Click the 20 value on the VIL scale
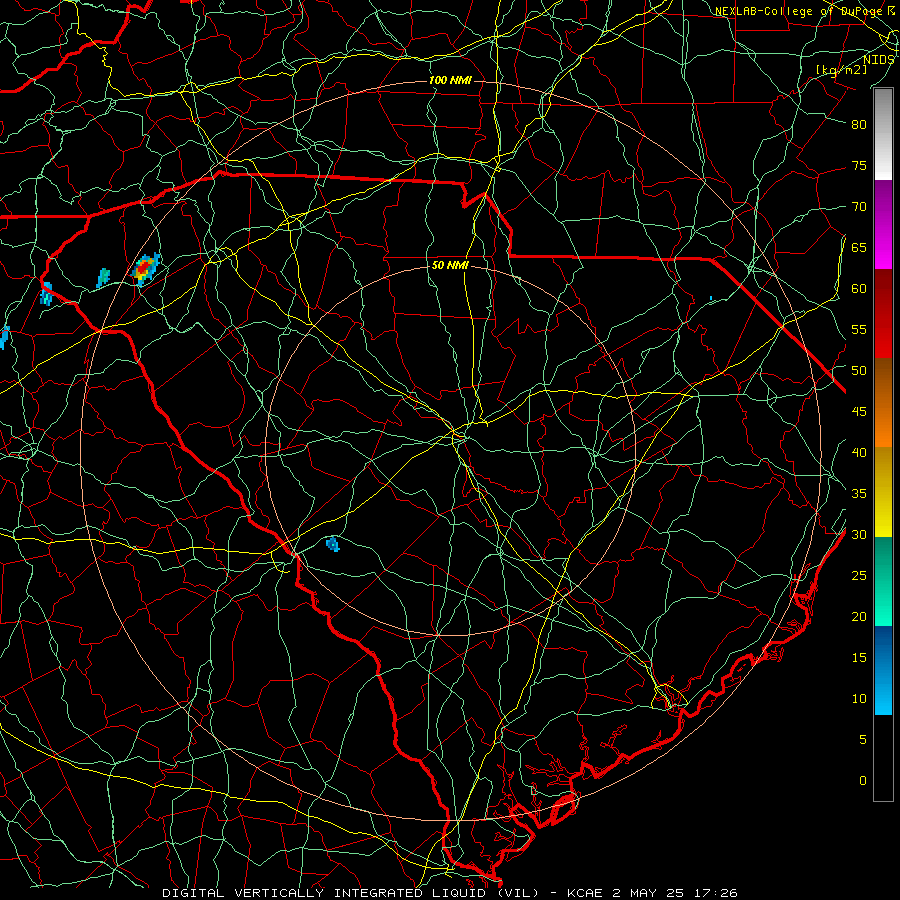Viewport: 900px width, 900px height. (859, 616)
